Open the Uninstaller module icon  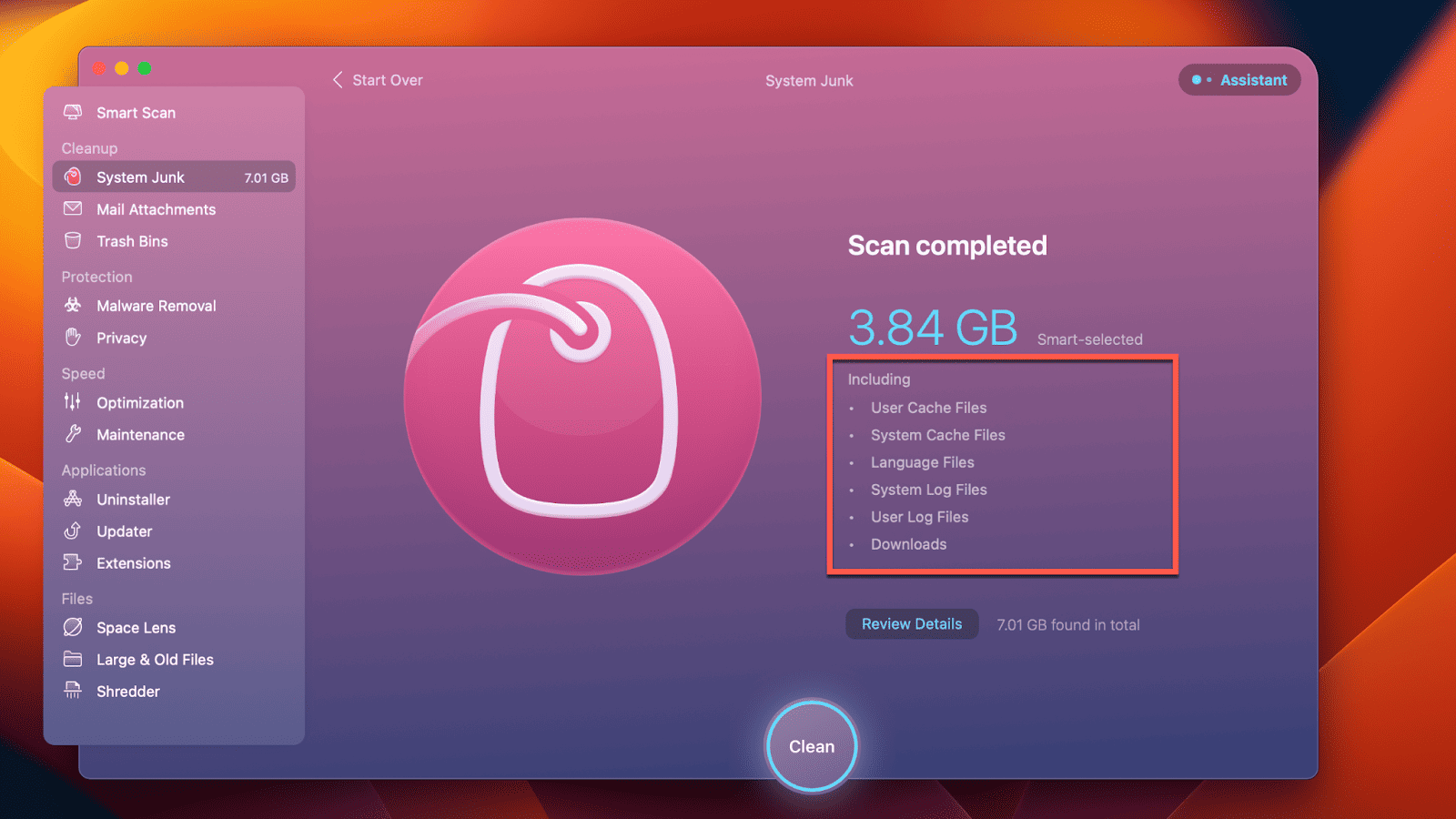(73, 499)
